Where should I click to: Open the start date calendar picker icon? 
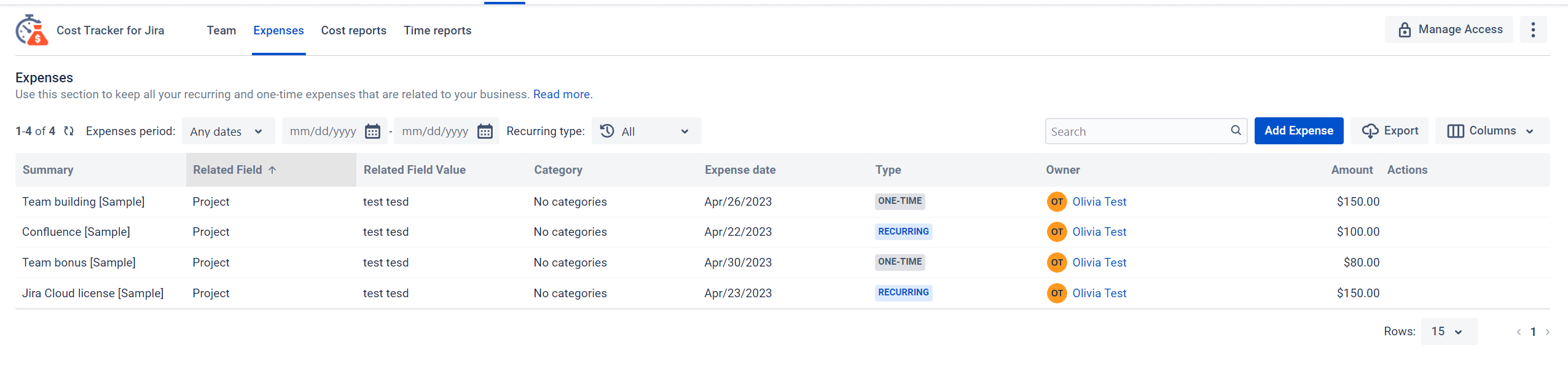pos(372,131)
